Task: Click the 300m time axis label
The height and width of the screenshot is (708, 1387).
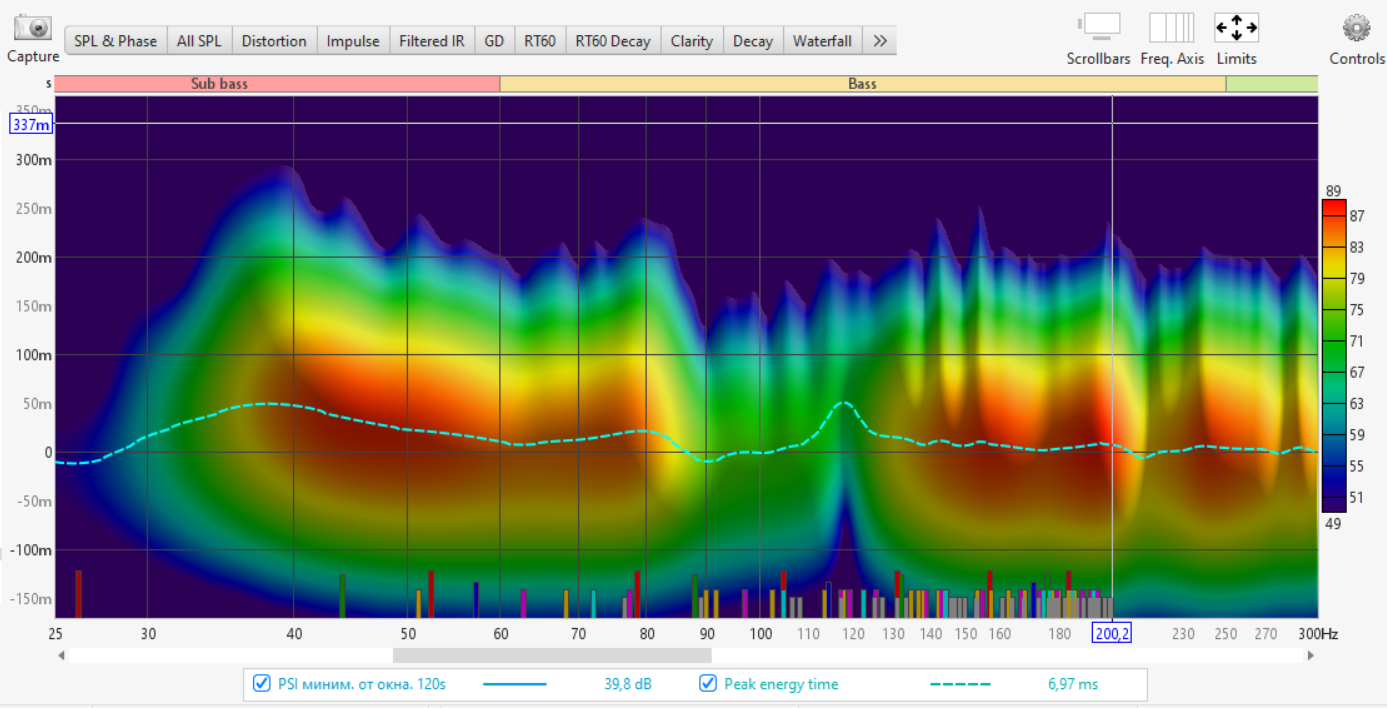Action: coord(34,159)
